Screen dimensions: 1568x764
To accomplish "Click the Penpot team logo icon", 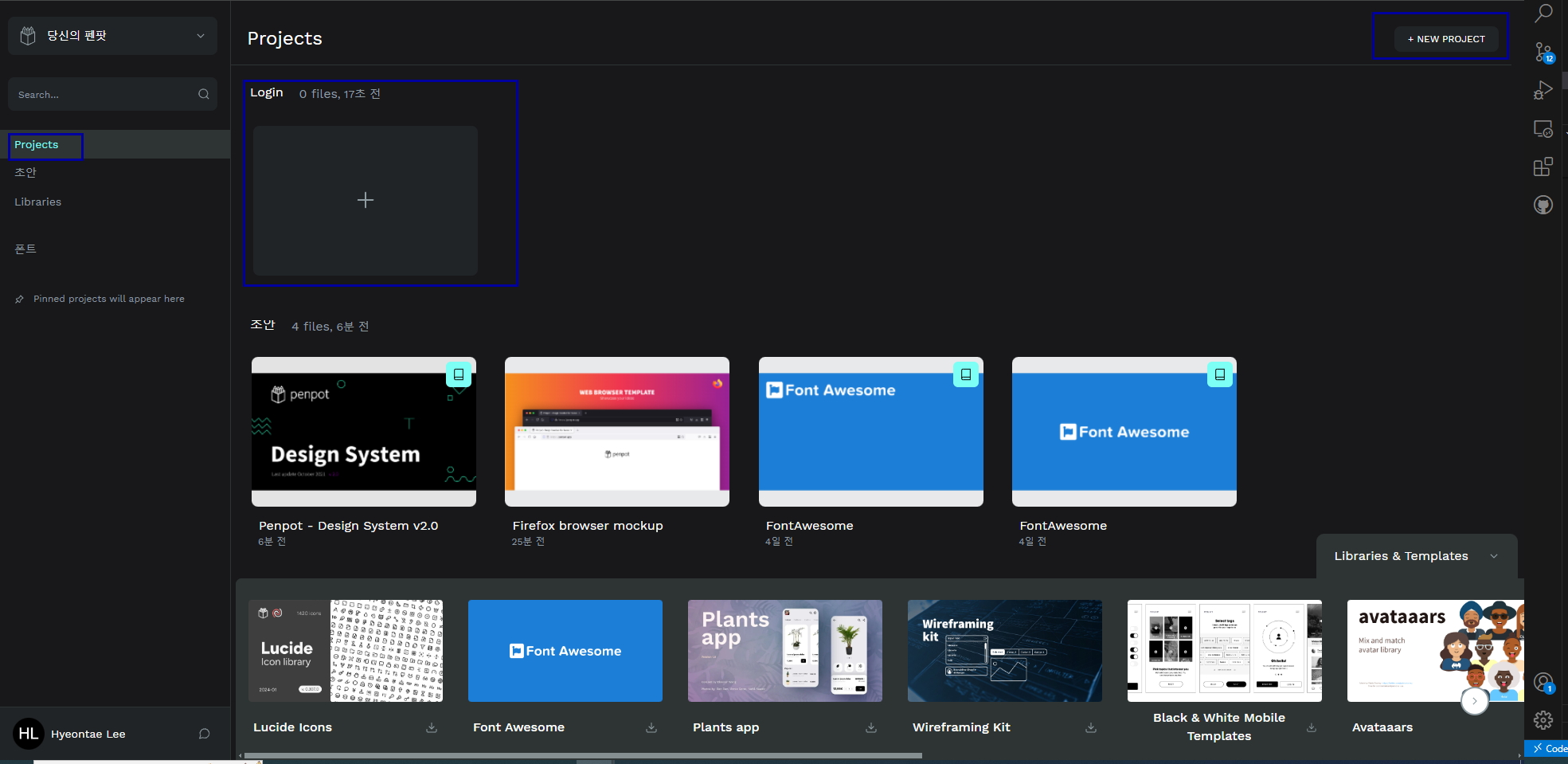I will 28,36.
